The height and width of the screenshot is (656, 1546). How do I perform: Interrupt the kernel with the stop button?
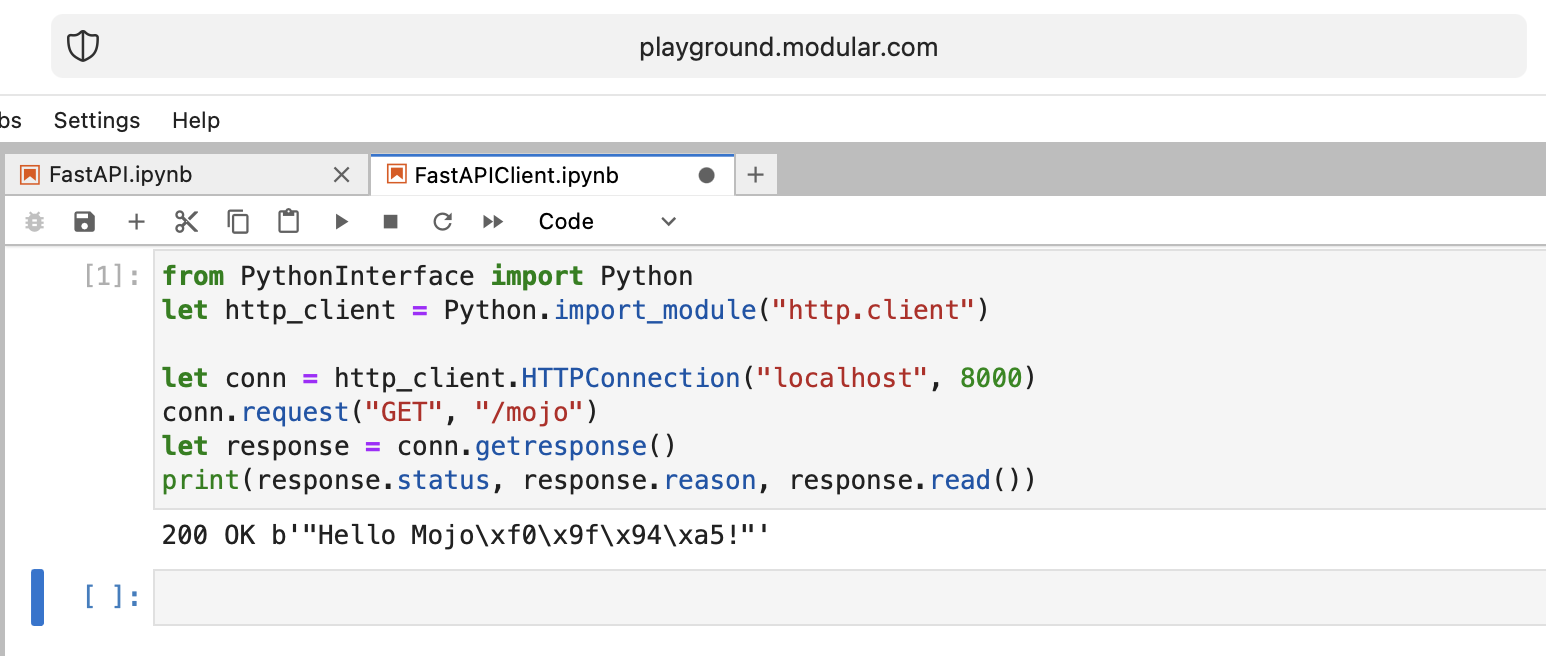tap(391, 222)
